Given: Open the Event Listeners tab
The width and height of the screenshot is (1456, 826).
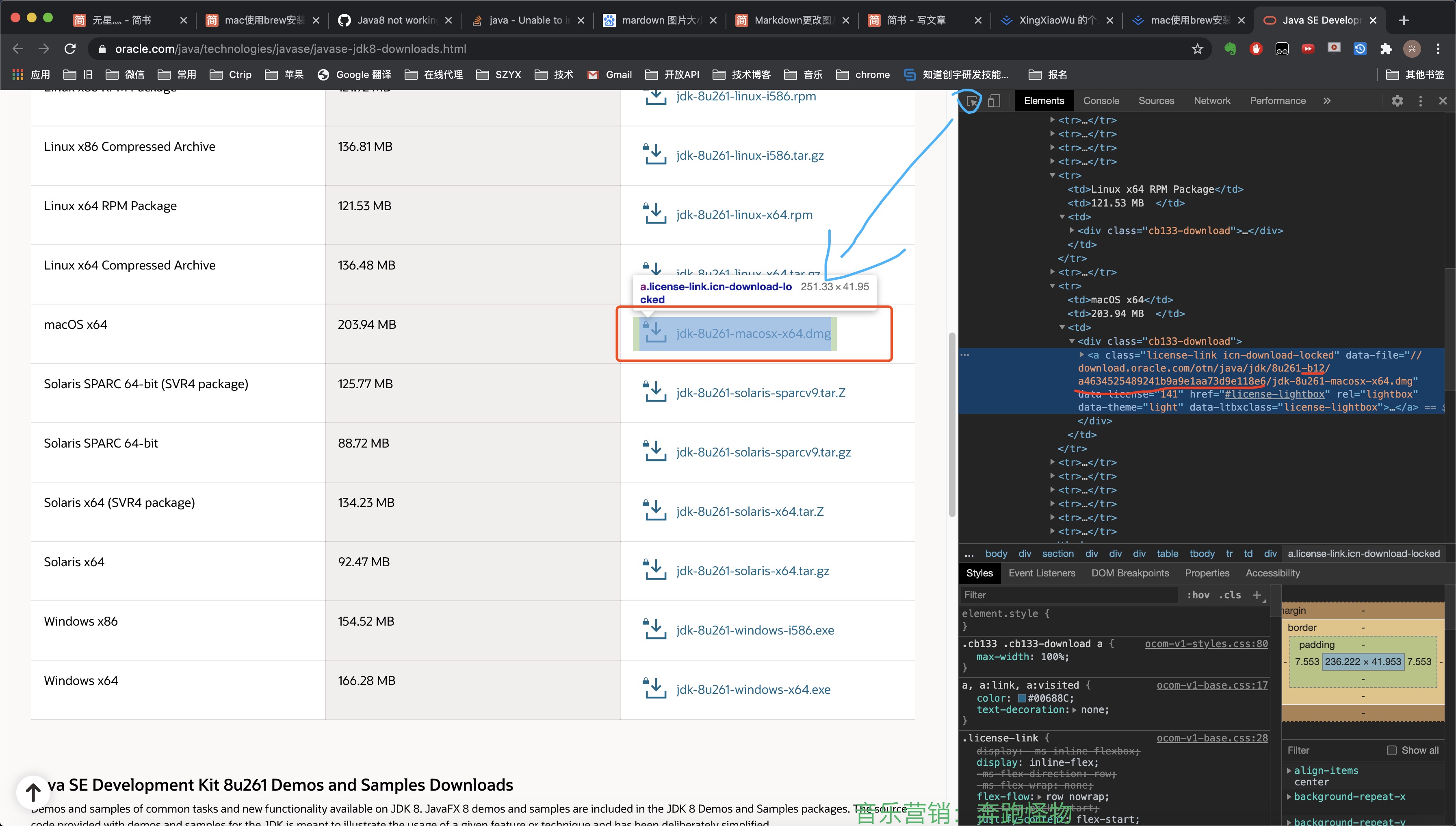Looking at the screenshot, I should tap(1042, 573).
